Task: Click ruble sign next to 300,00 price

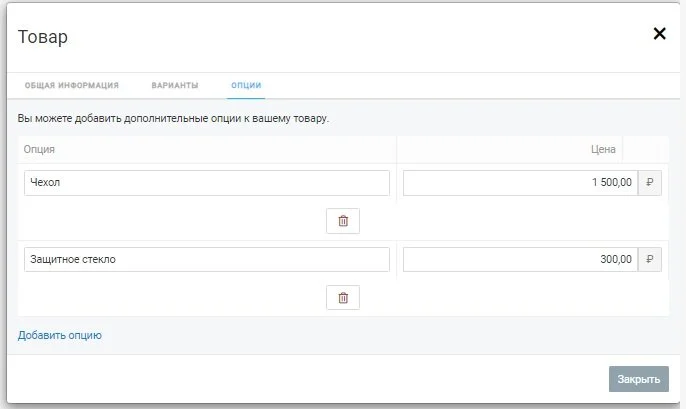Action: (x=650, y=259)
